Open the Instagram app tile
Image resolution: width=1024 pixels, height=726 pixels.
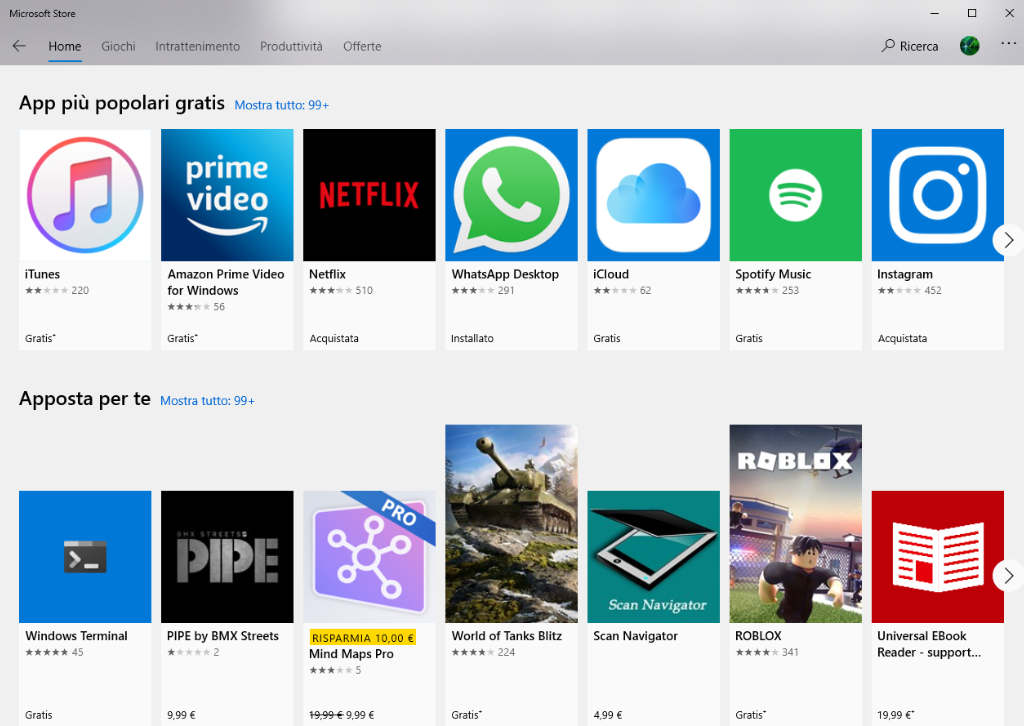pos(938,239)
